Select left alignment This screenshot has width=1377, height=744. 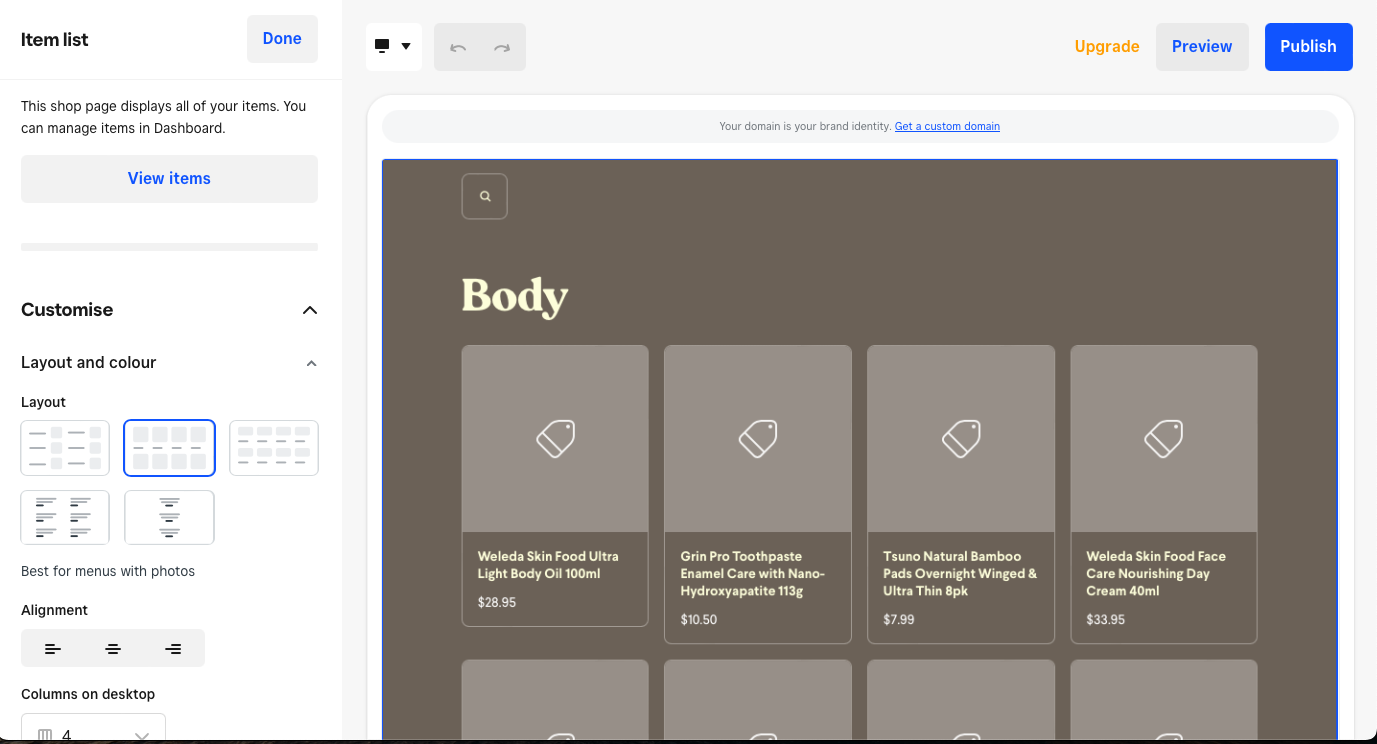click(53, 649)
